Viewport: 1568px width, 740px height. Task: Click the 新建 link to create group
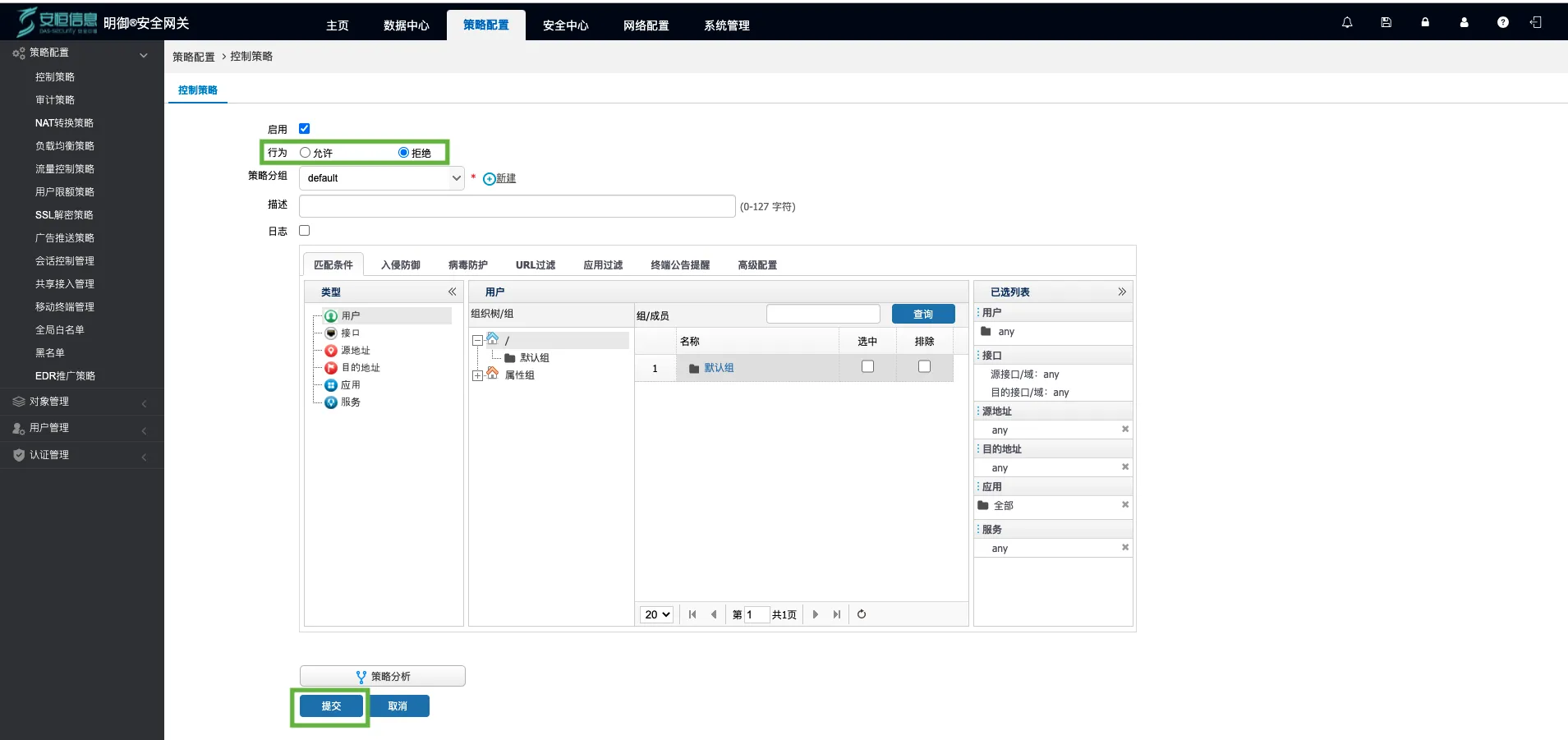pos(505,178)
